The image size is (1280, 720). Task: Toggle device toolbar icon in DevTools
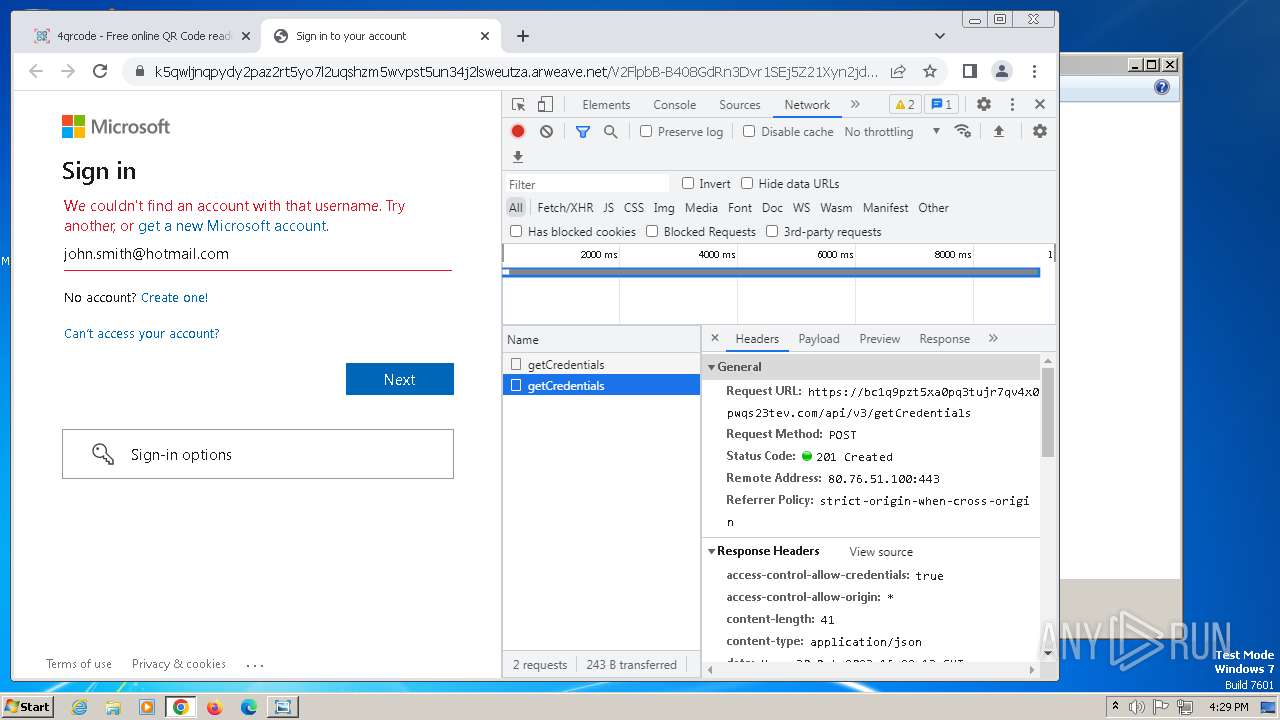click(x=545, y=104)
